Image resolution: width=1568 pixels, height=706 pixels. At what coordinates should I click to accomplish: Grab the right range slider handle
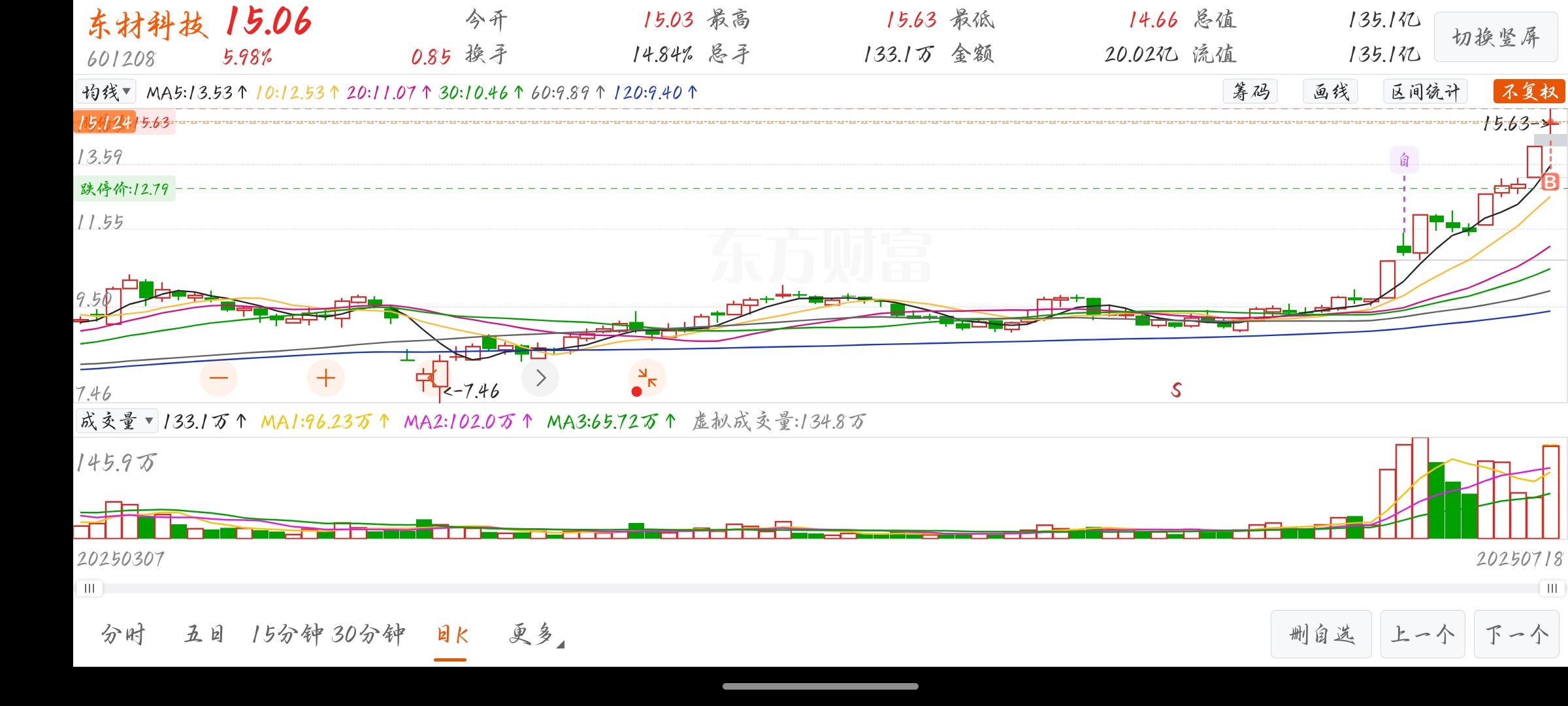[1552, 588]
